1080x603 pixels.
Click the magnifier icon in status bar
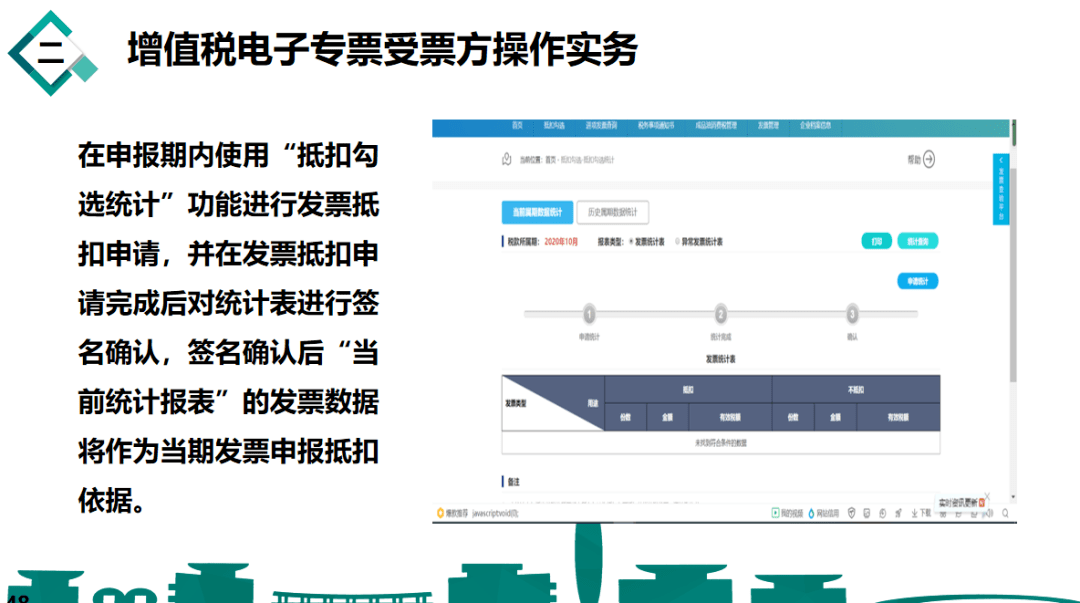pyautogui.click(x=1006, y=513)
